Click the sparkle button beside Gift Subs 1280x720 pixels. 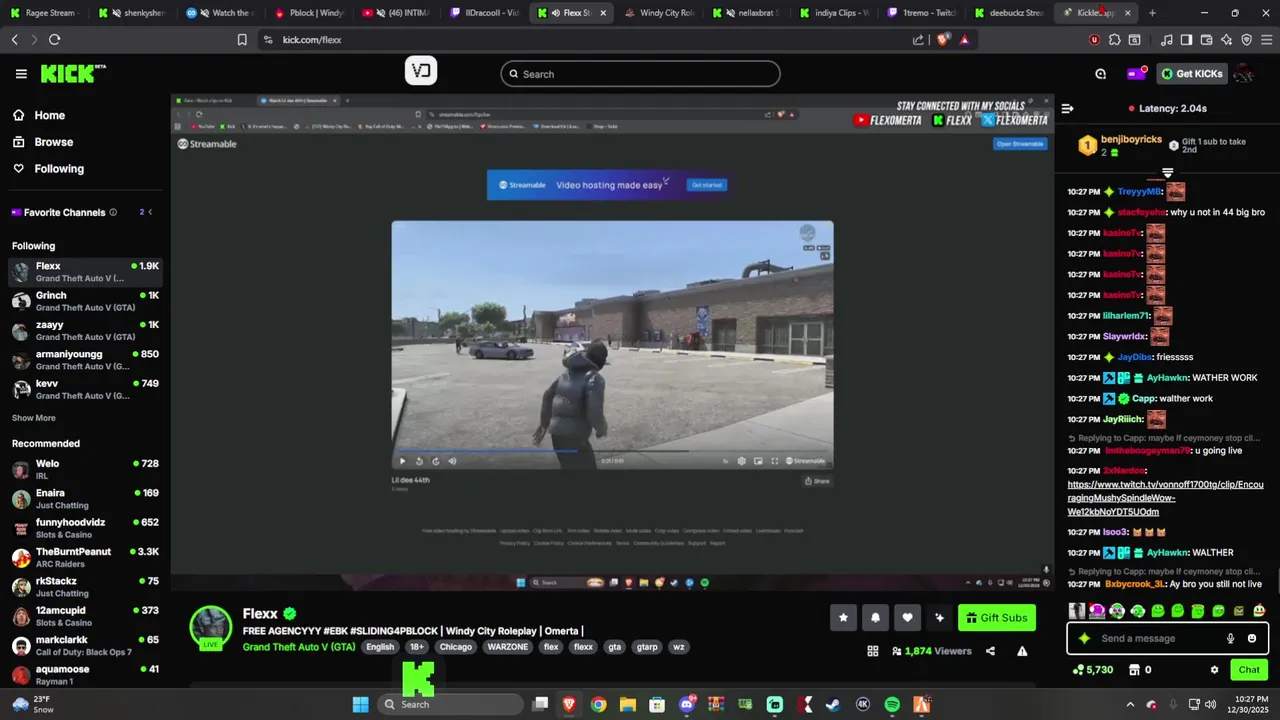(939, 618)
